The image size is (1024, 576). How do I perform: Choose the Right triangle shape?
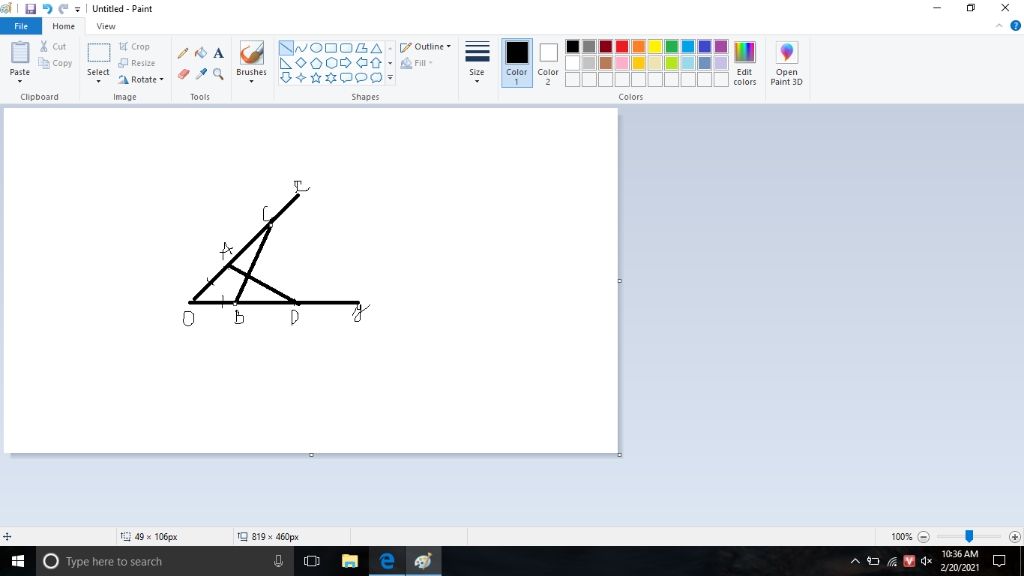pyautogui.click(x=286, y=63)
